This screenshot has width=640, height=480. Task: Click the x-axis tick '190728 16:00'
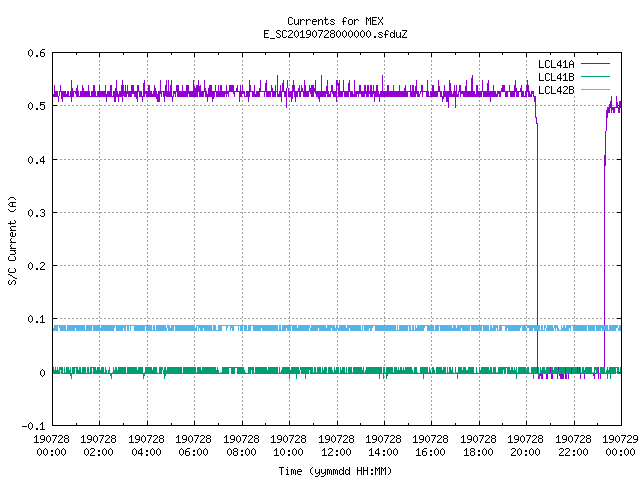(431, 446)
